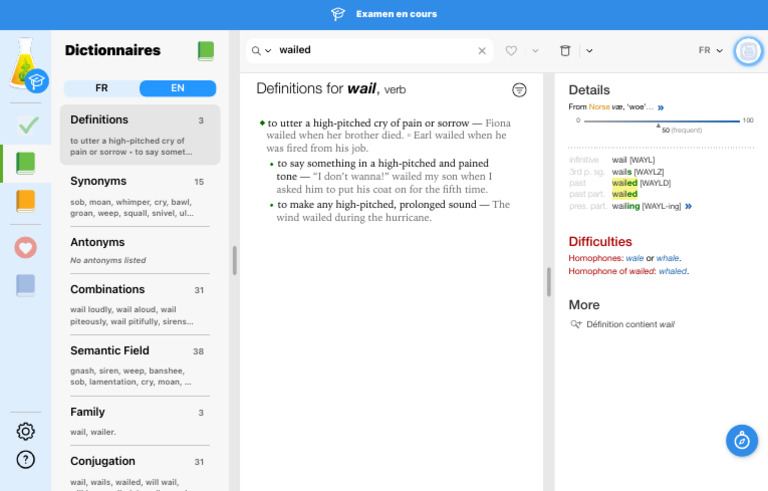Screen dimensions: 768x491
Task: Click the search-plus icon under More
Action: [576, 324]
